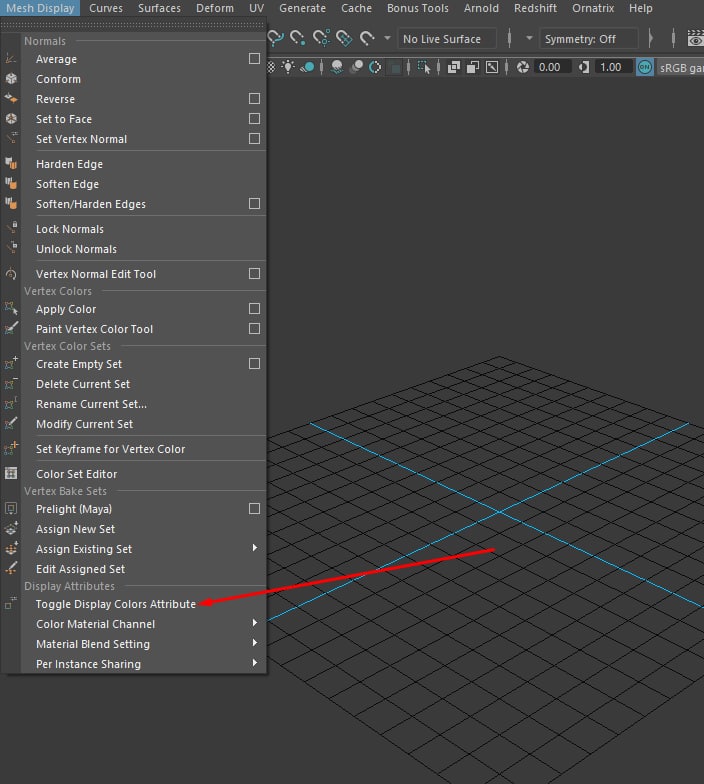Choose Rename Current Set...
Screen dimensions: 704x784
92,404
